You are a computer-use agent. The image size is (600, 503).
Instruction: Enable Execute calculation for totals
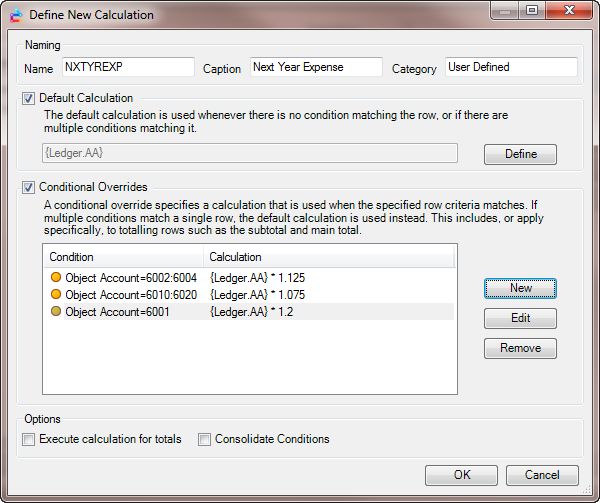(29, 439)
